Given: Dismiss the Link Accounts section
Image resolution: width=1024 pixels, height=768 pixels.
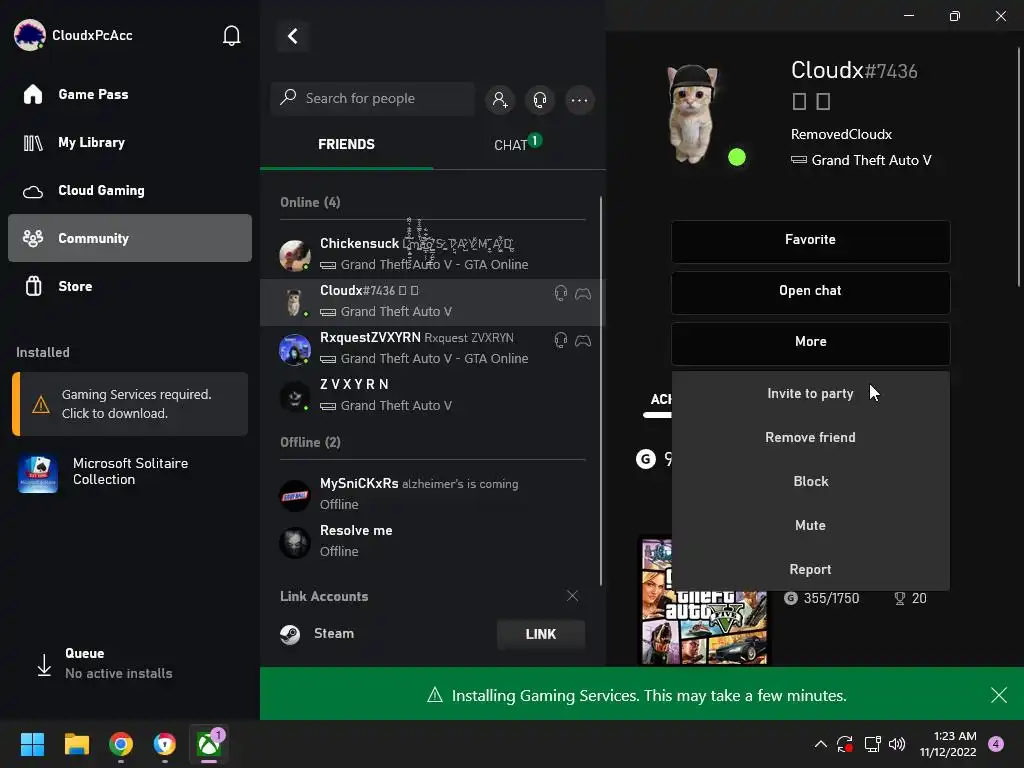Looking at the screenshot, I should tap(572, 596).
